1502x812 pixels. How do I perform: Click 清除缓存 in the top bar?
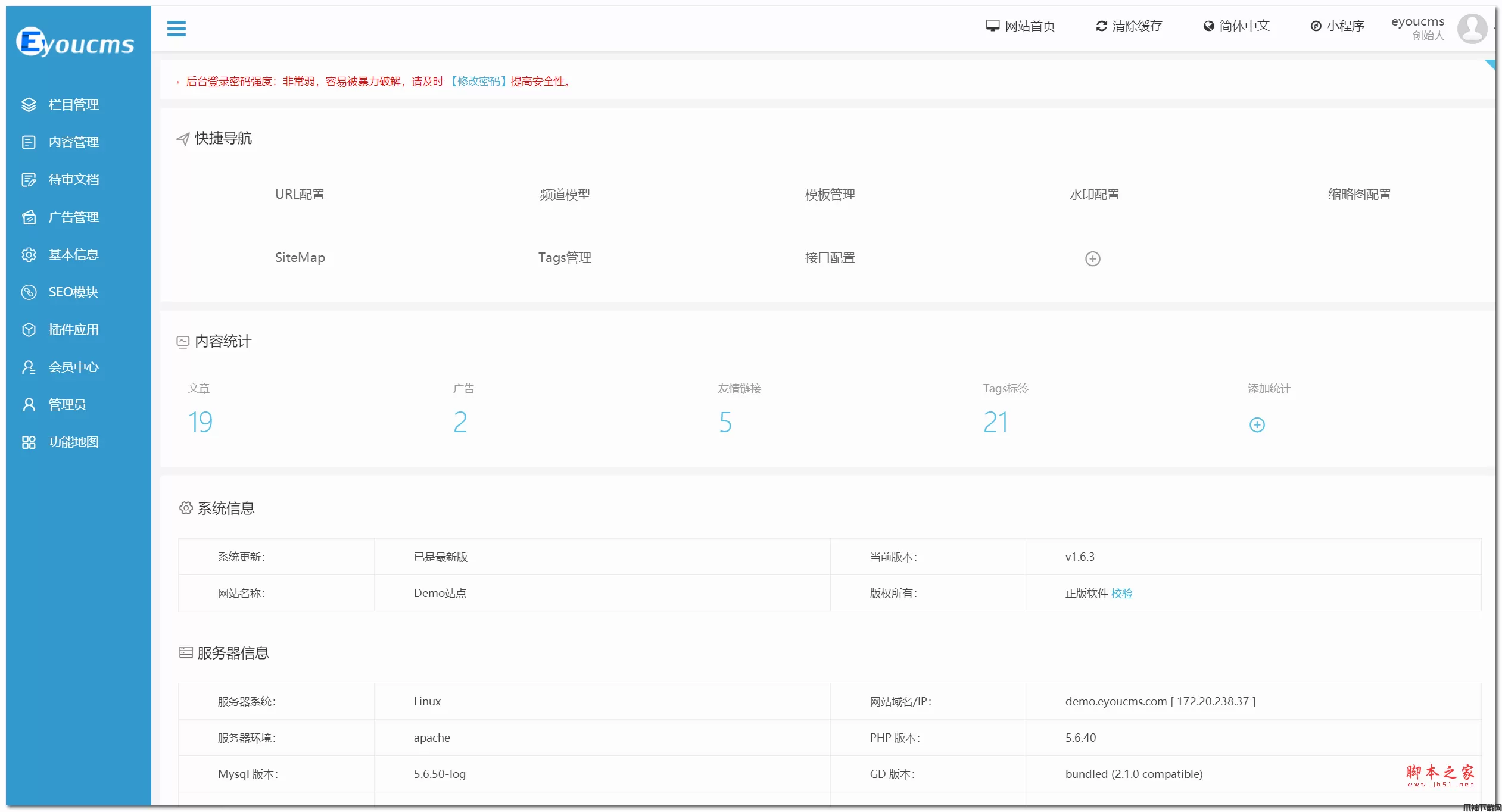[1129, 26]
